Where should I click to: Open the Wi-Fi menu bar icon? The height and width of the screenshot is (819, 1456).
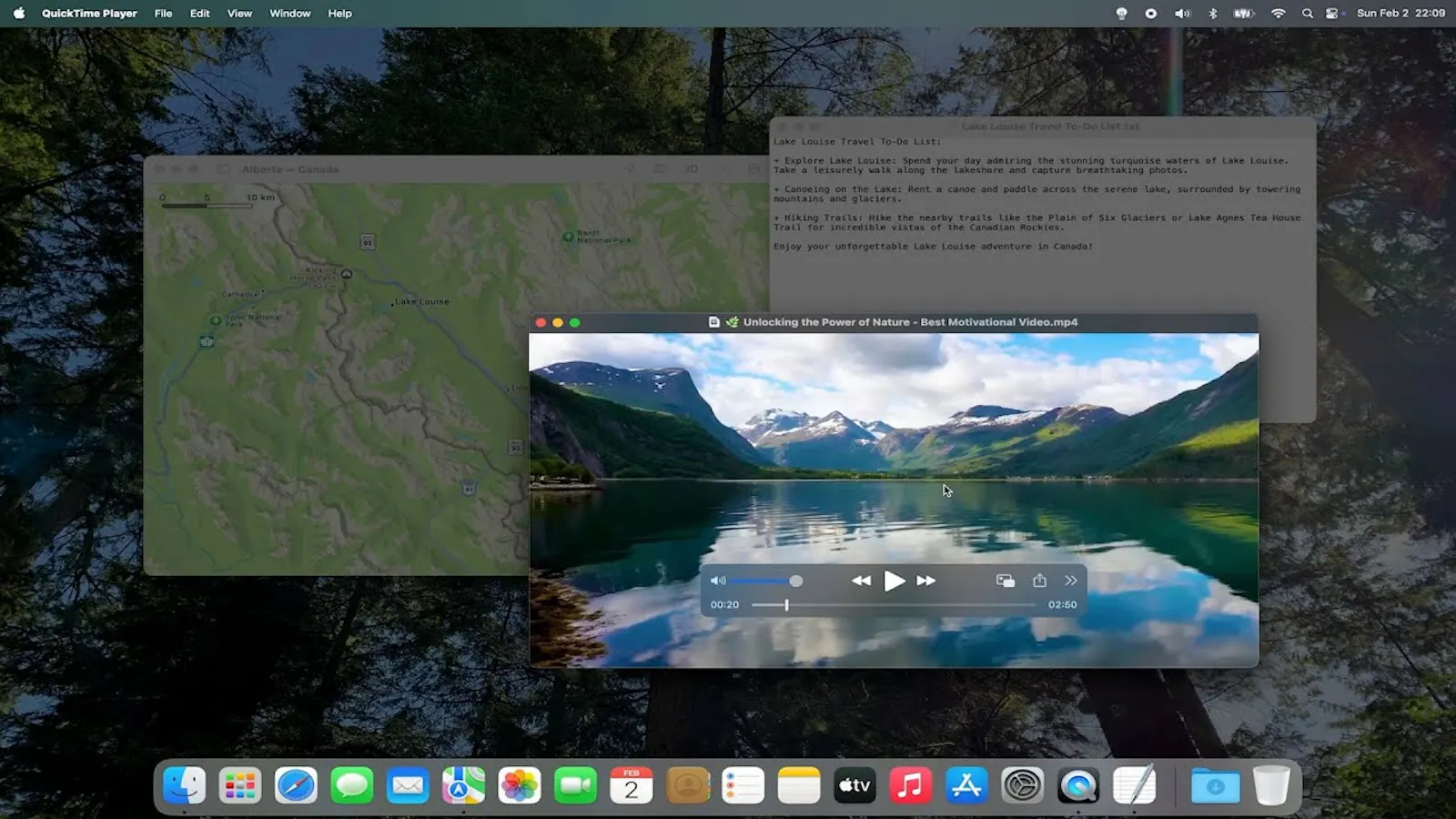(x=1278, y=13)
